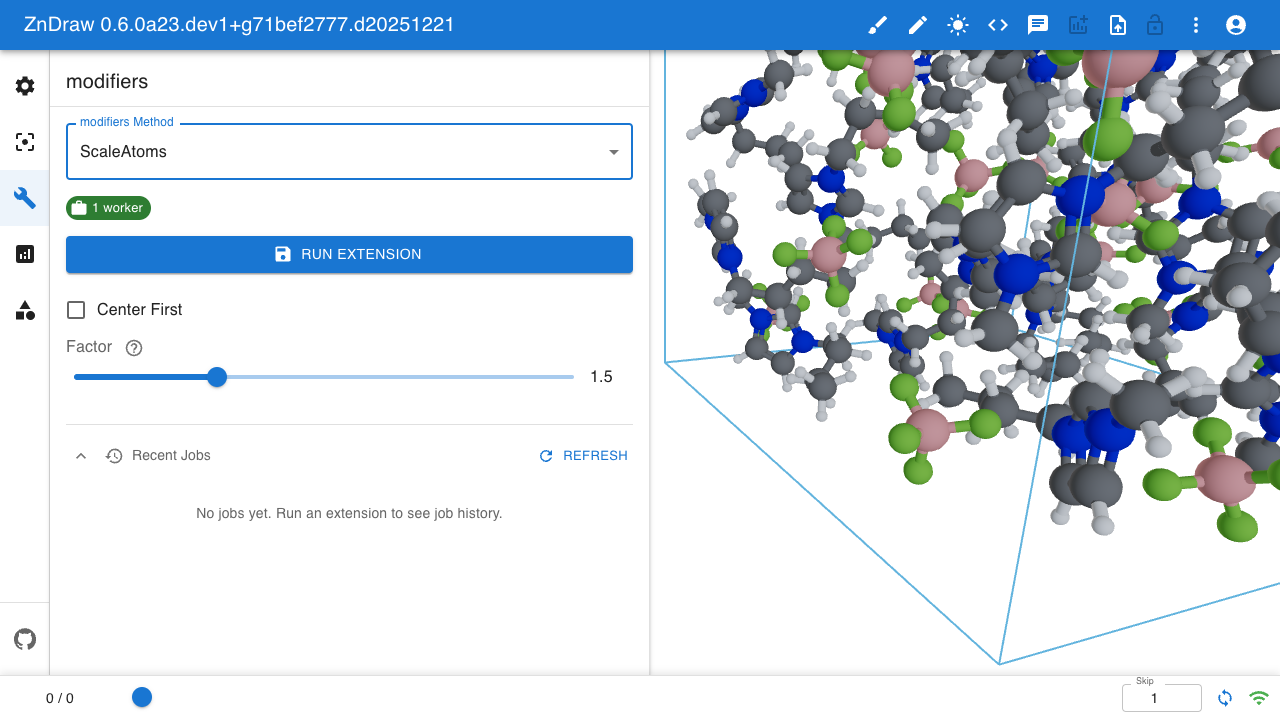Viewport: 1280px width, 720px height.
Task: Click the Factor slider thumb
Action: (217, 377)
